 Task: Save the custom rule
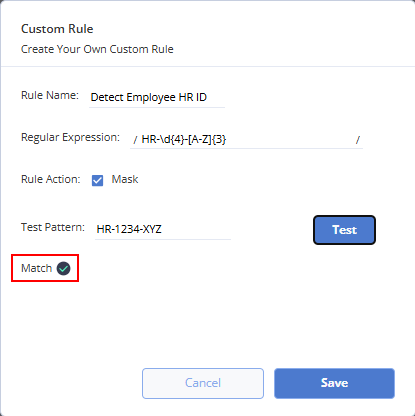click(334, 383)
